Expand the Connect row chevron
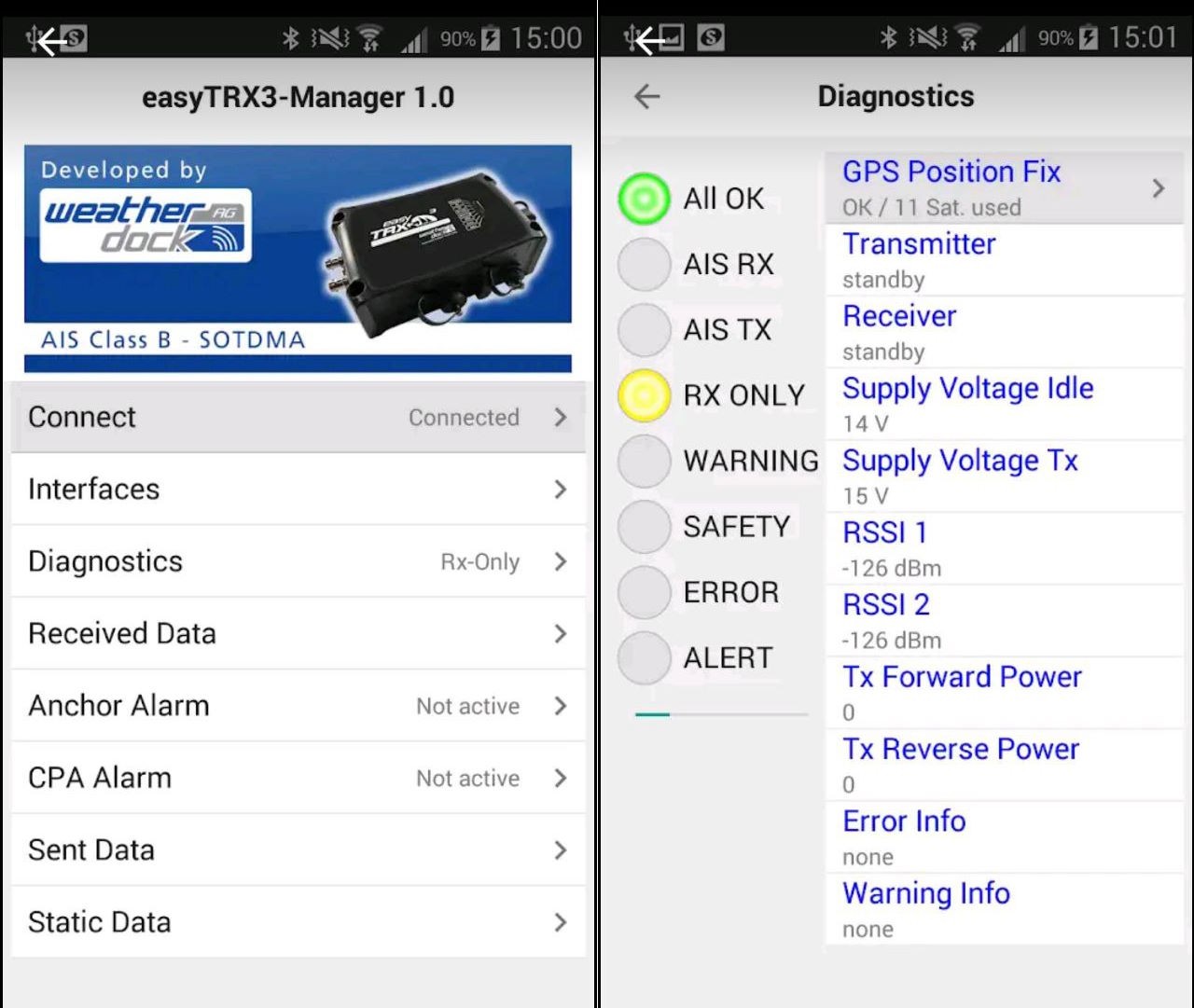 tap(560, 417)
